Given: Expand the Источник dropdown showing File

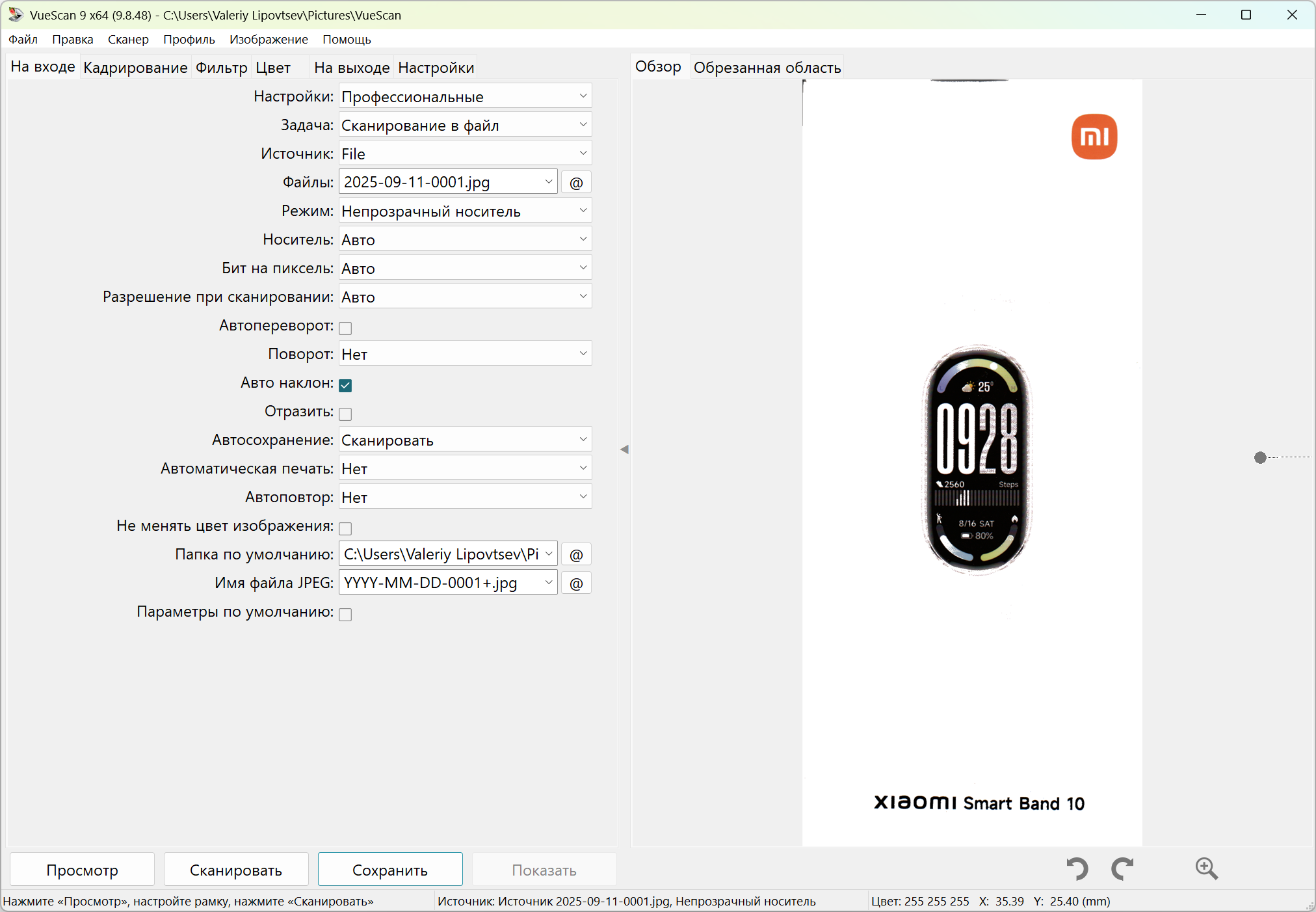Looking at the screenshot, I should point(465,154).
